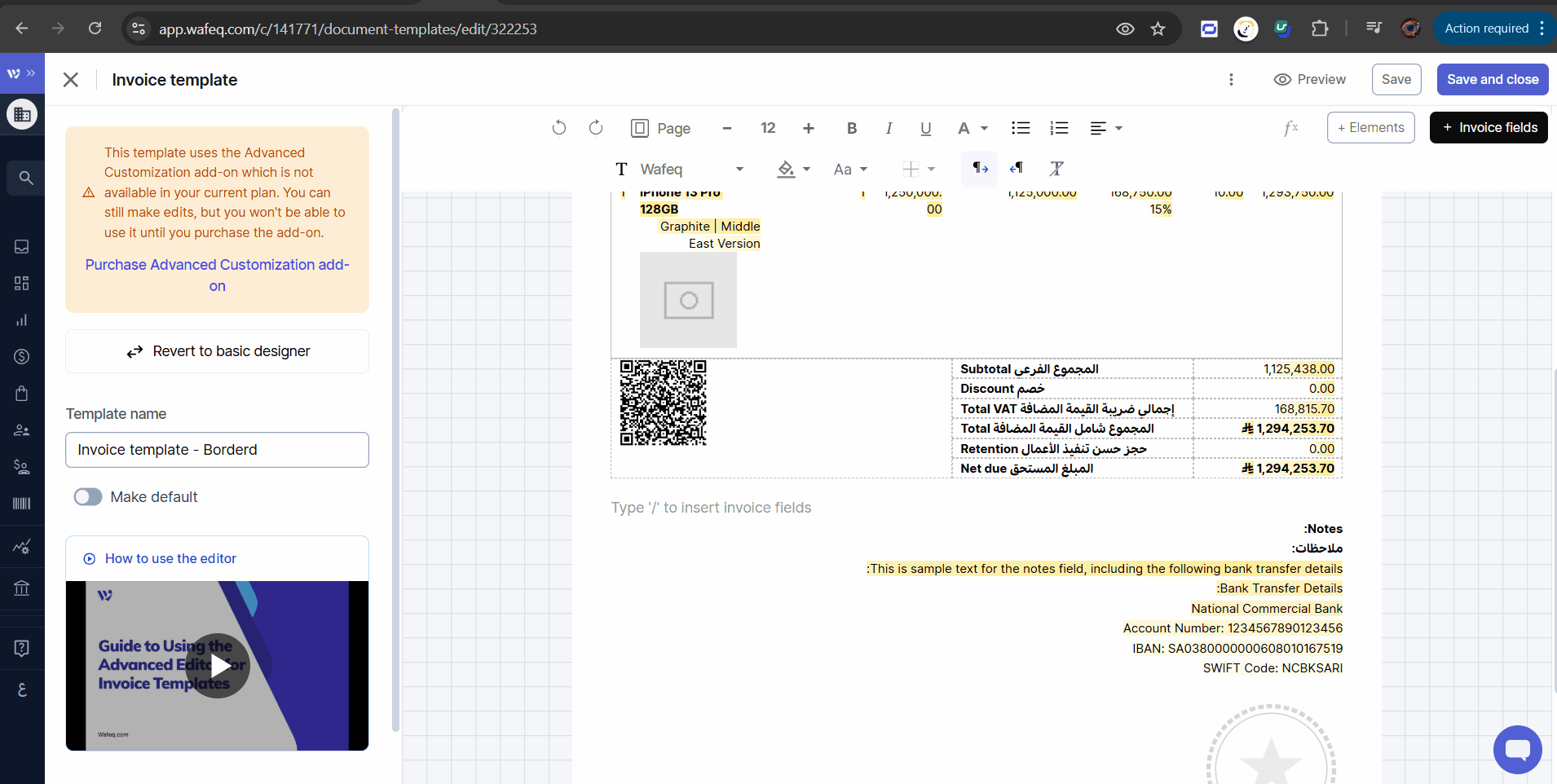Open contacts people icon in sidebar

22,430
